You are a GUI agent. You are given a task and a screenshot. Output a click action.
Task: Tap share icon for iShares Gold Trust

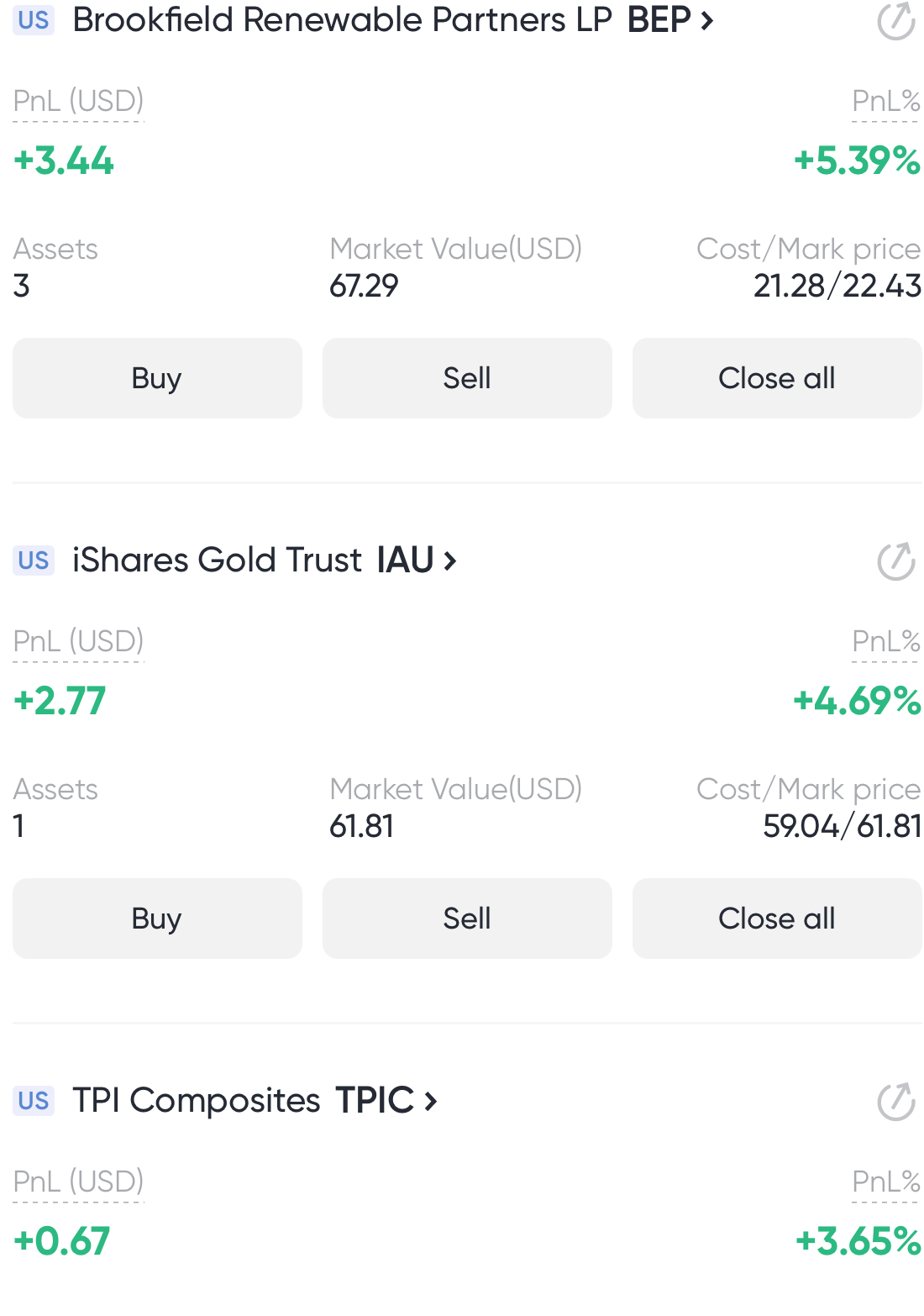(x=896, y=561)
